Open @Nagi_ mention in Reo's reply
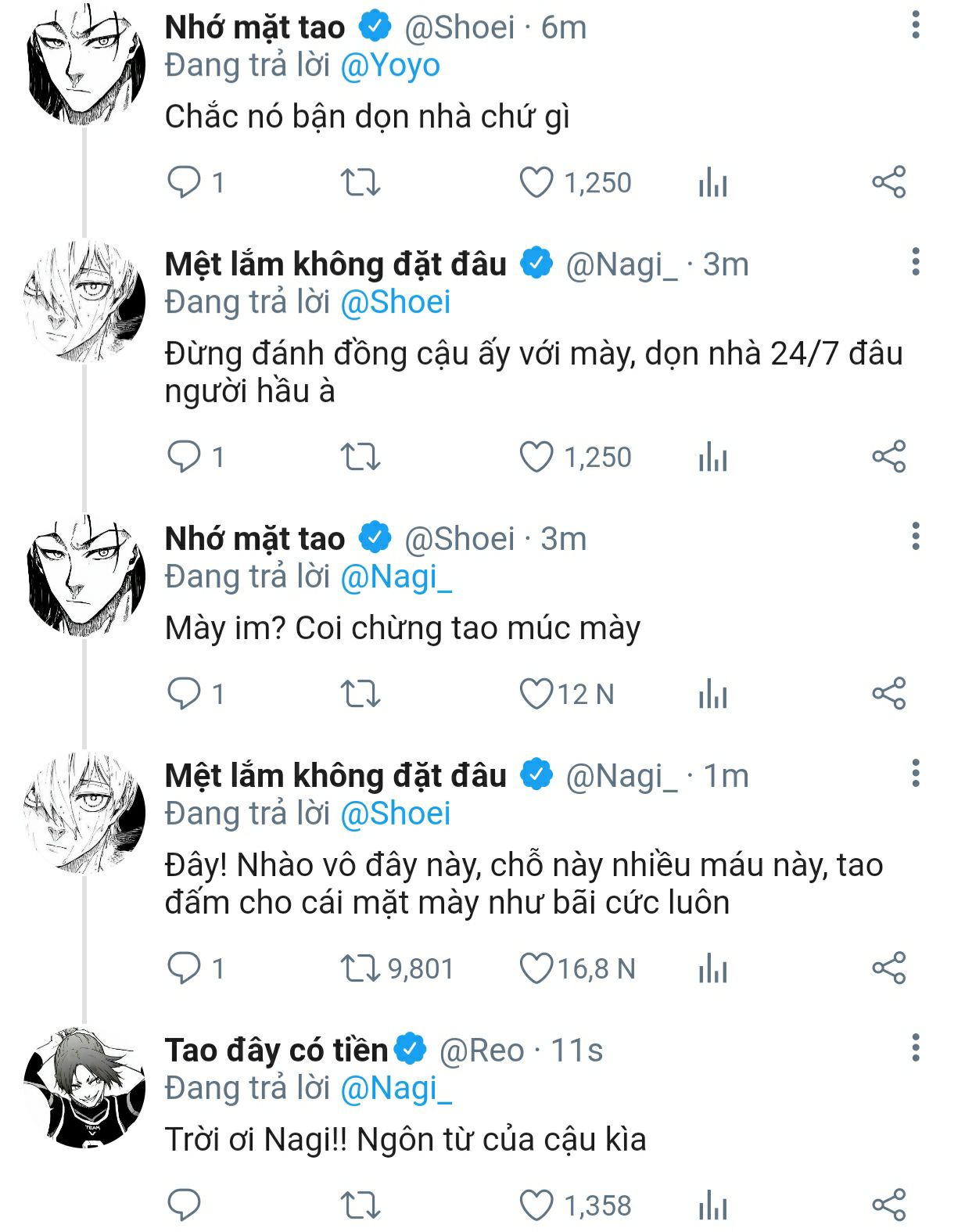The width and height of the screenshot is (965, 1232). point(396,1088)
